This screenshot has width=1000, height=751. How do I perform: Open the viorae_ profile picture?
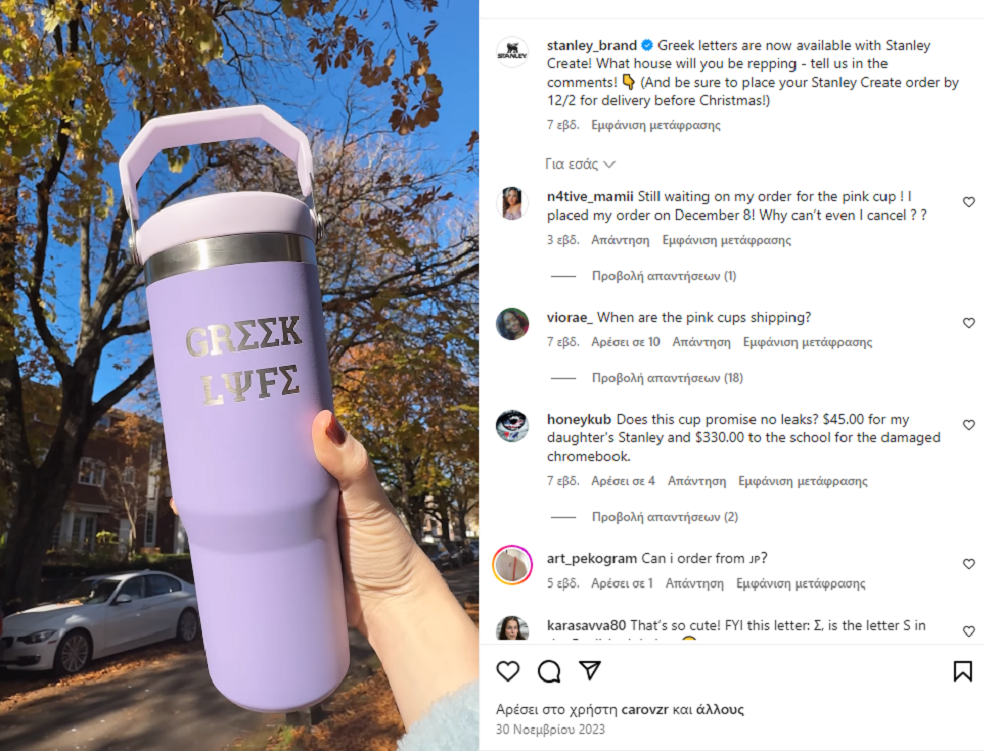512,324
